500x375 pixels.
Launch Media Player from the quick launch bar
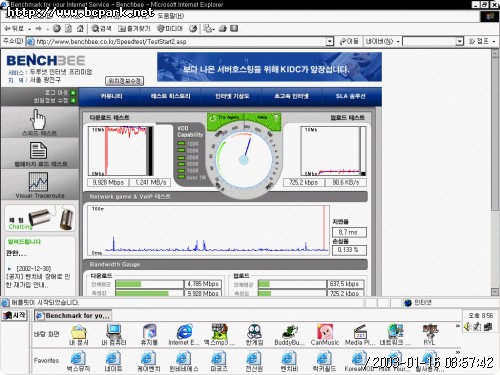pos(360,335)
